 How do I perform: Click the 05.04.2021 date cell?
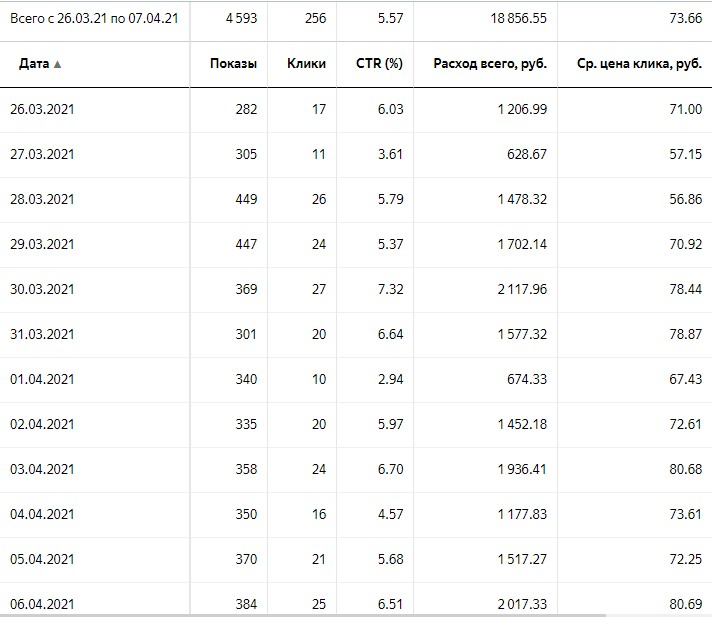coord(41,559)
